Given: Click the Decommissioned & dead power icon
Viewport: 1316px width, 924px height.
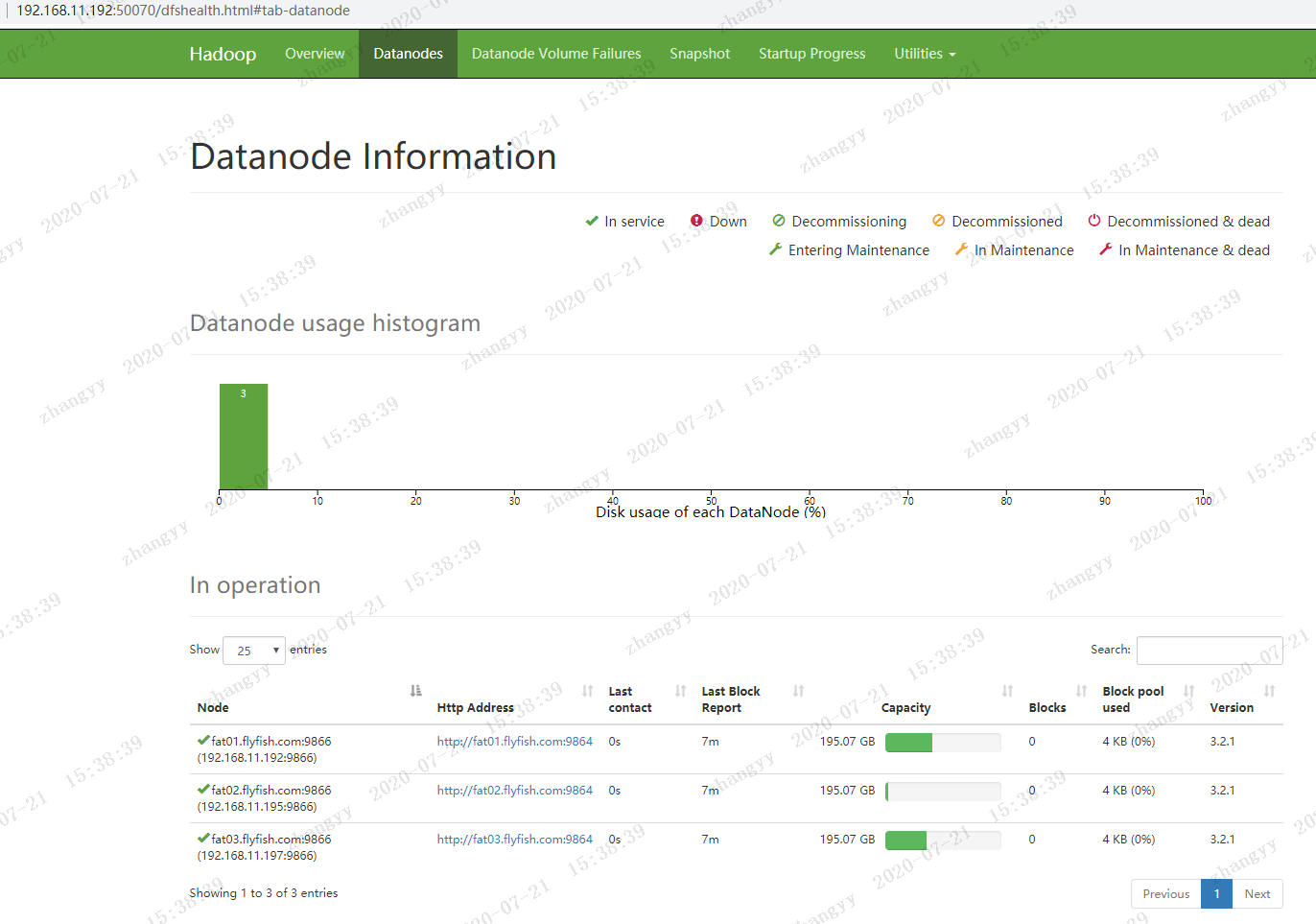Looking at the screenshot, I should [x=1094, y=221].
